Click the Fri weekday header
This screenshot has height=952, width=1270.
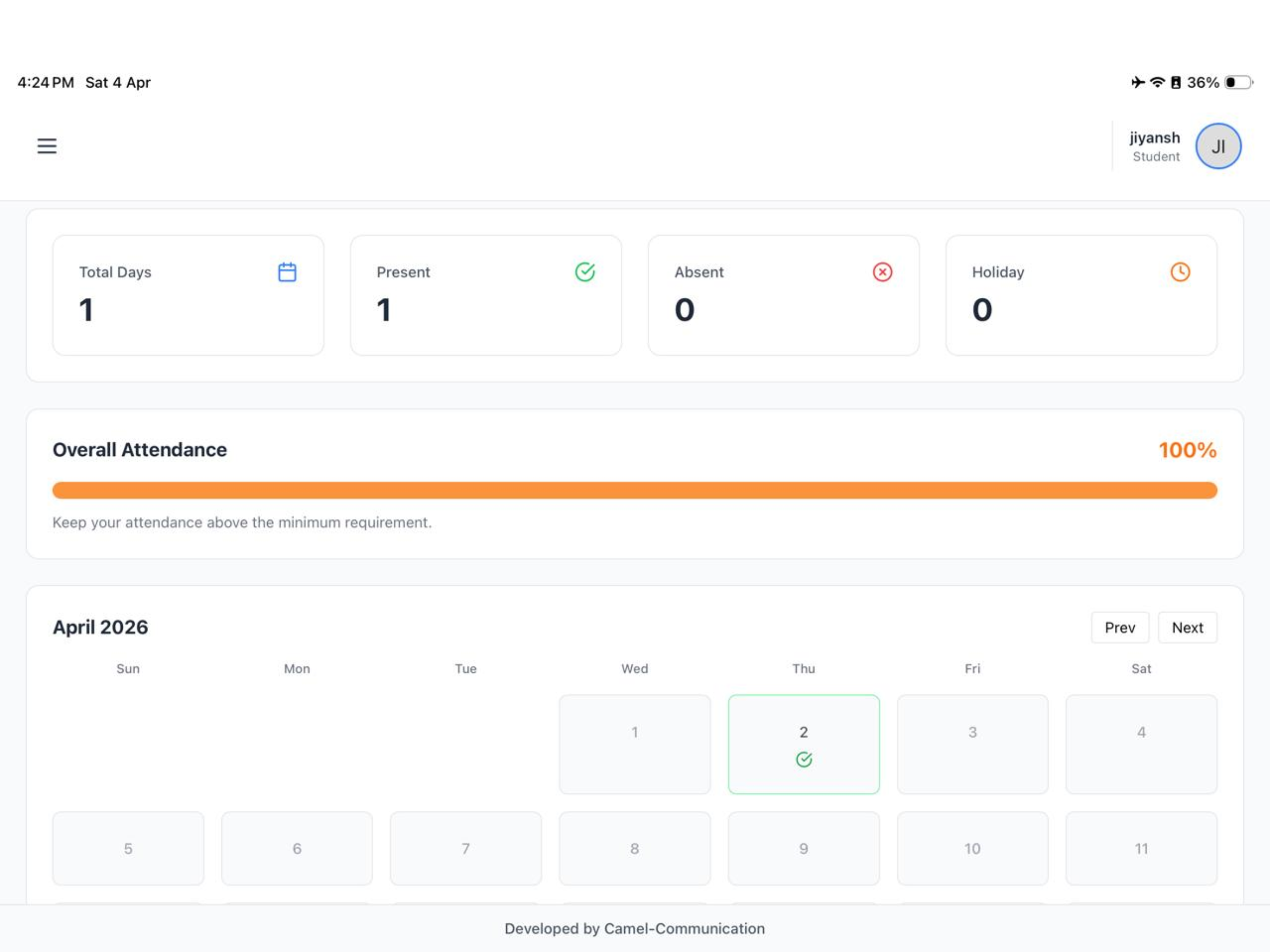(973, 668)
